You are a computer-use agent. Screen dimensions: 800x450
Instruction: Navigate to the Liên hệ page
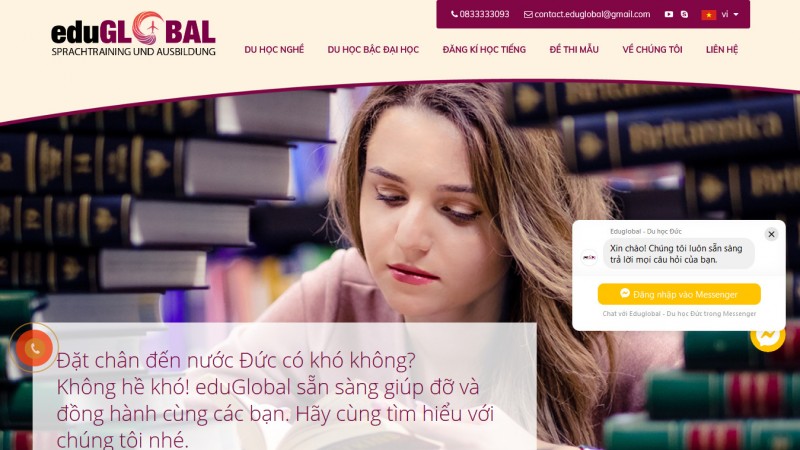[722, 49]
